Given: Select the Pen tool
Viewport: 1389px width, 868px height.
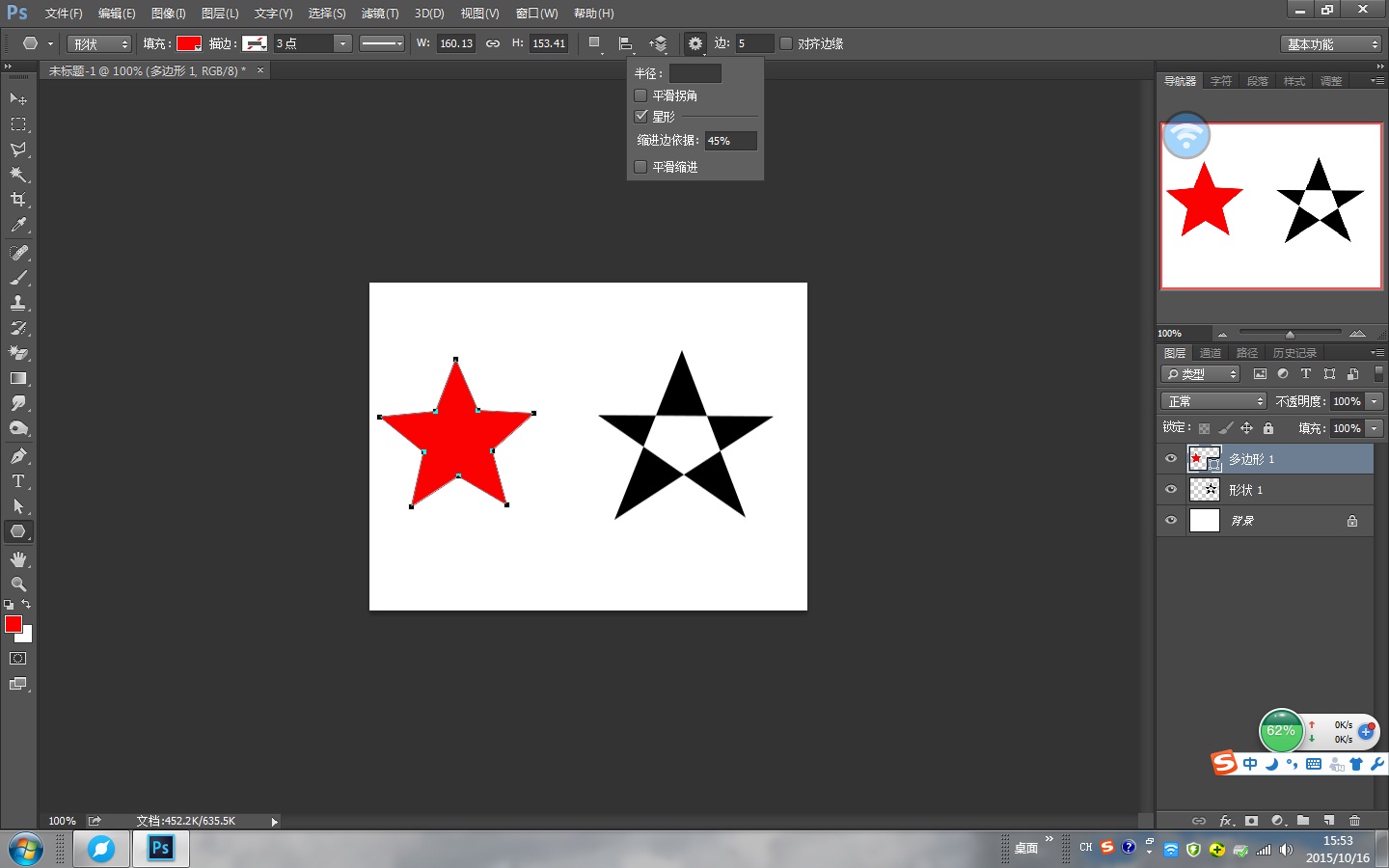Looking at the screenshot, I should pyautogui.click(x=18, y=456).
